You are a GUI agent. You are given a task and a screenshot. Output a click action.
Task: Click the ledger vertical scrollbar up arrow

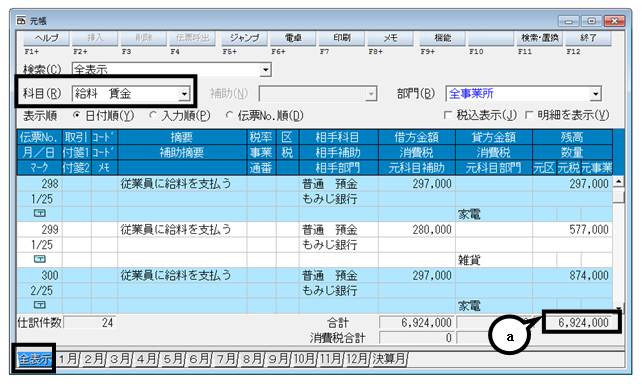click(618, 182)
